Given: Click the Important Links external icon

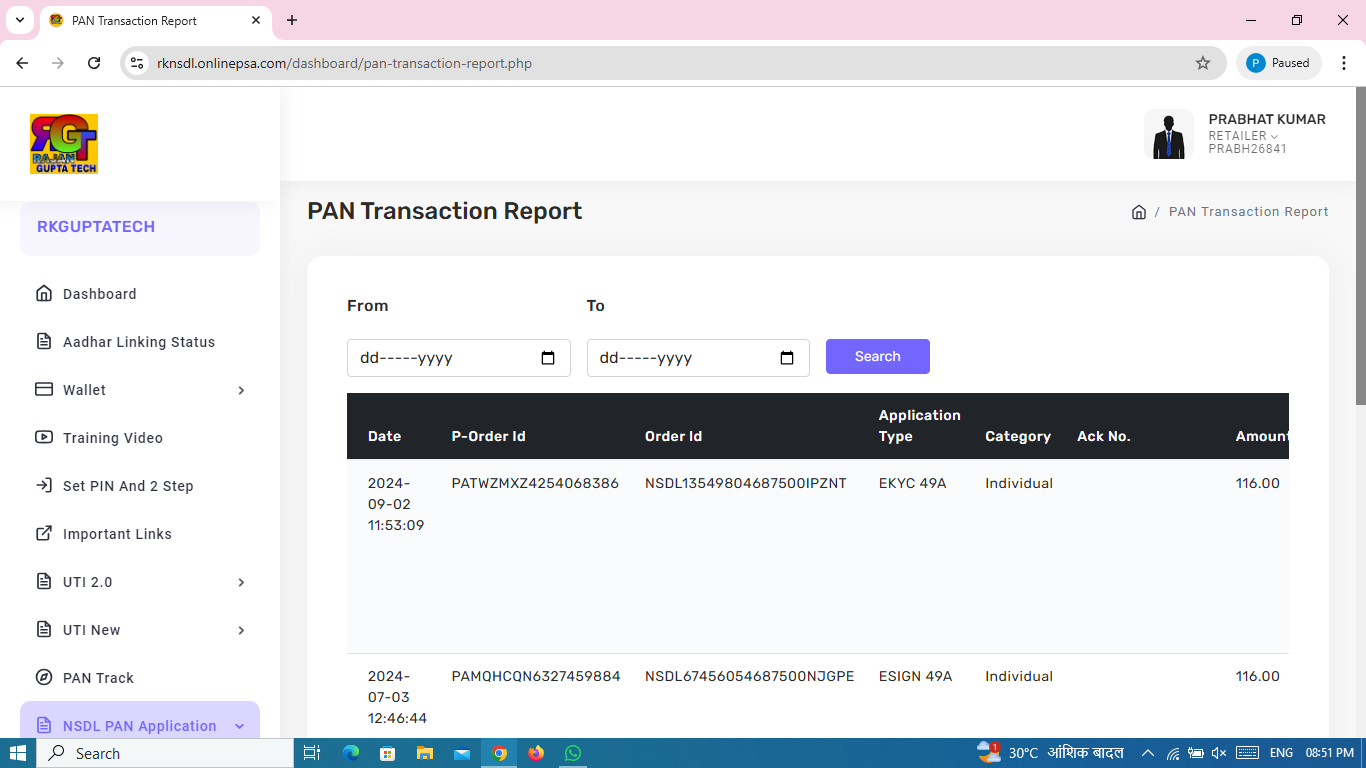Looking at the screenshot, I should pos(44,534).
